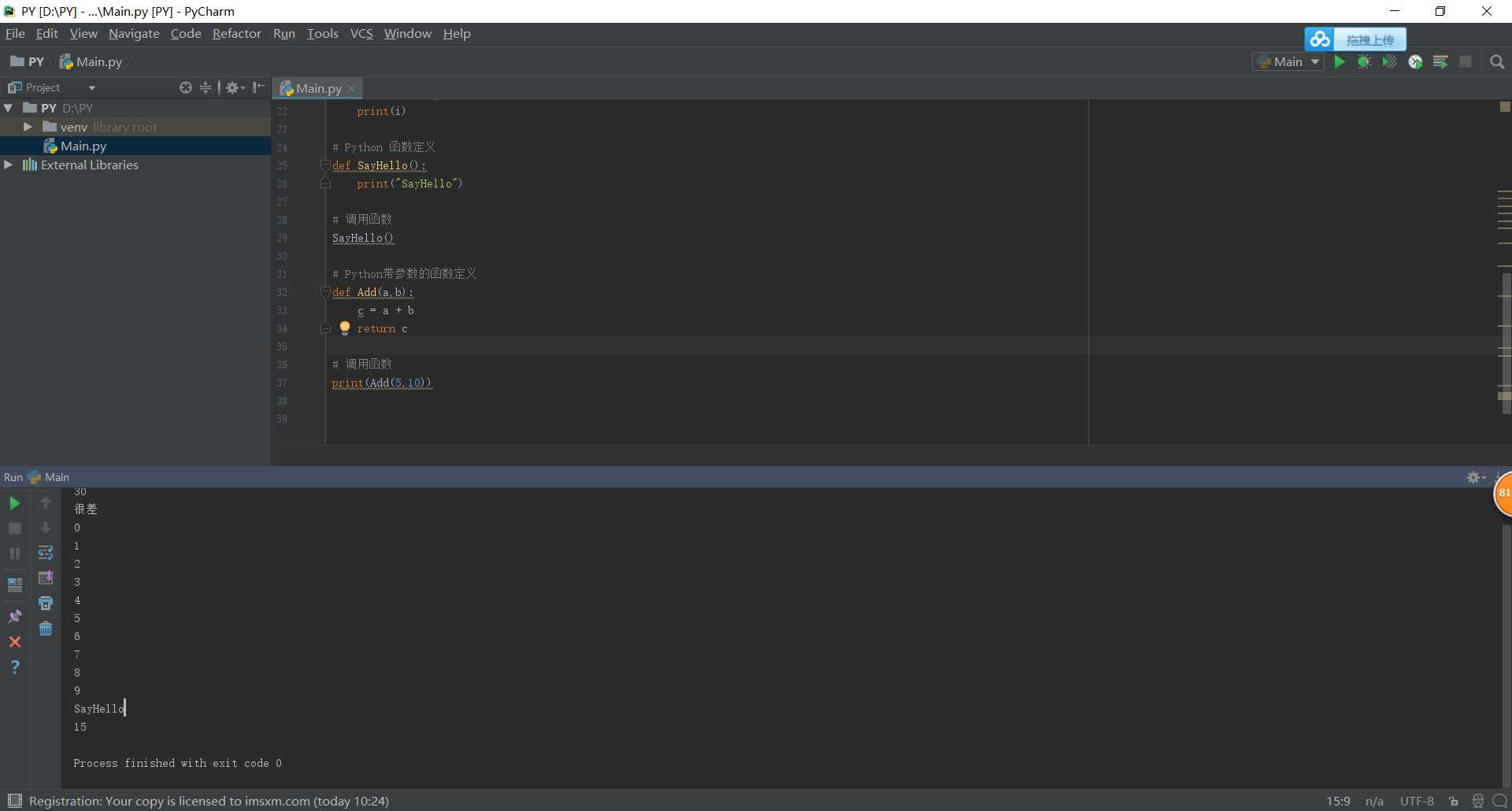The width and height of the screenshot is (1512, 811).
Task: Jump down the stack trace arrow
Action: pyautogui.click(x=46, y=528)
